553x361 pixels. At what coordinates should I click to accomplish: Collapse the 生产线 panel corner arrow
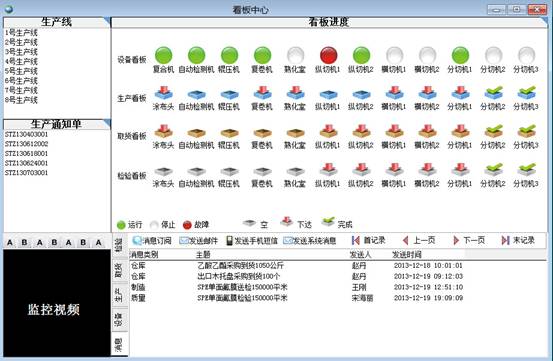(107, 21)
